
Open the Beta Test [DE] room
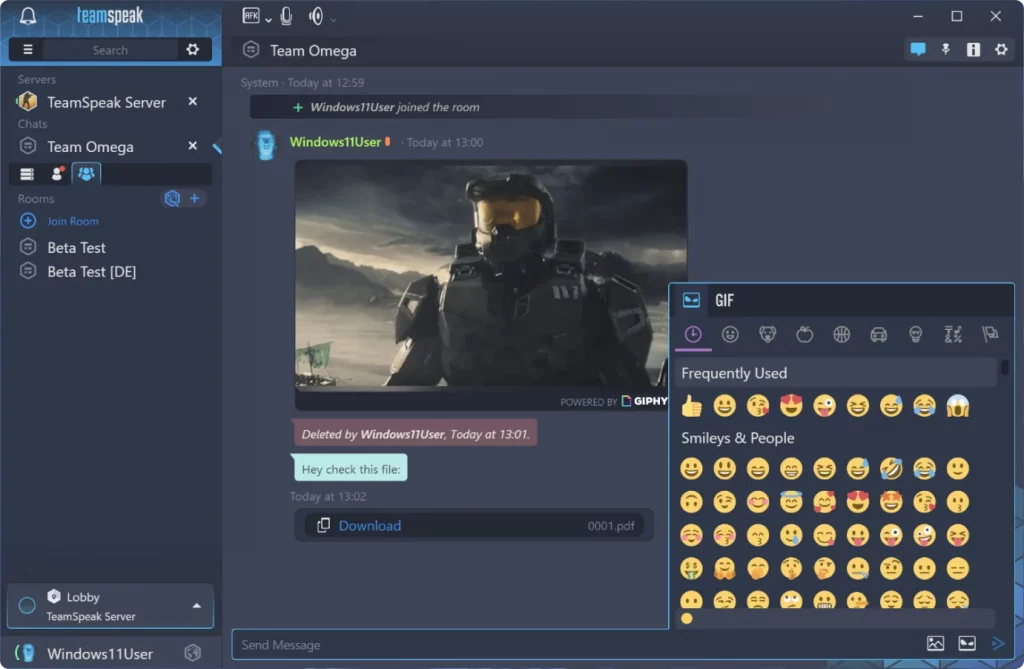click(91, 272)
